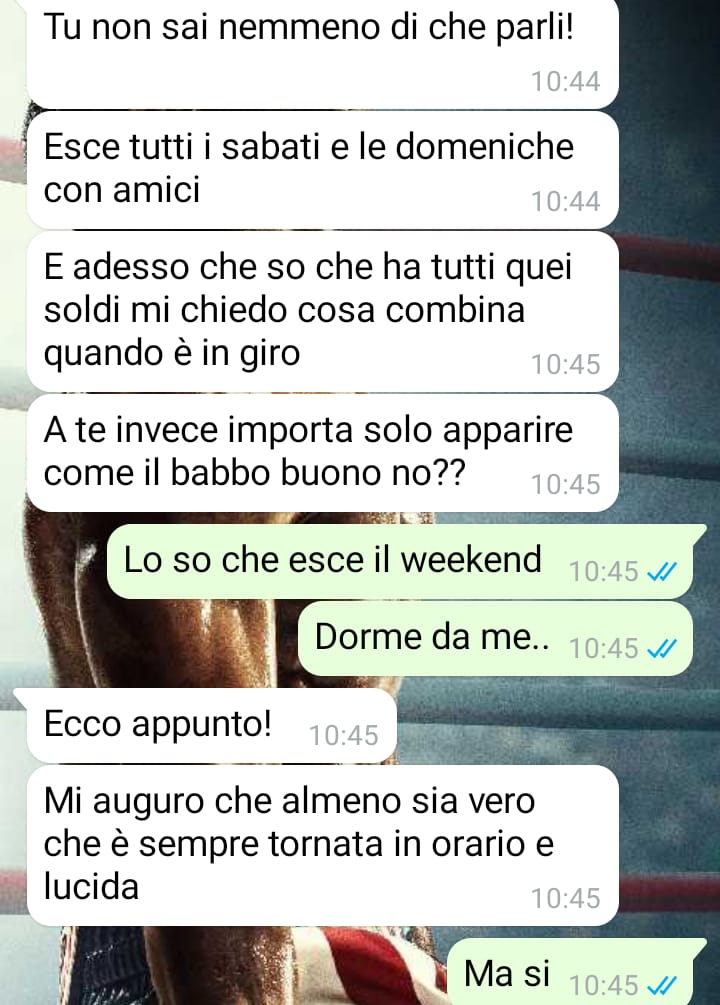Select the 'babbo buono no??' message bubble

(x=322, y=453)
